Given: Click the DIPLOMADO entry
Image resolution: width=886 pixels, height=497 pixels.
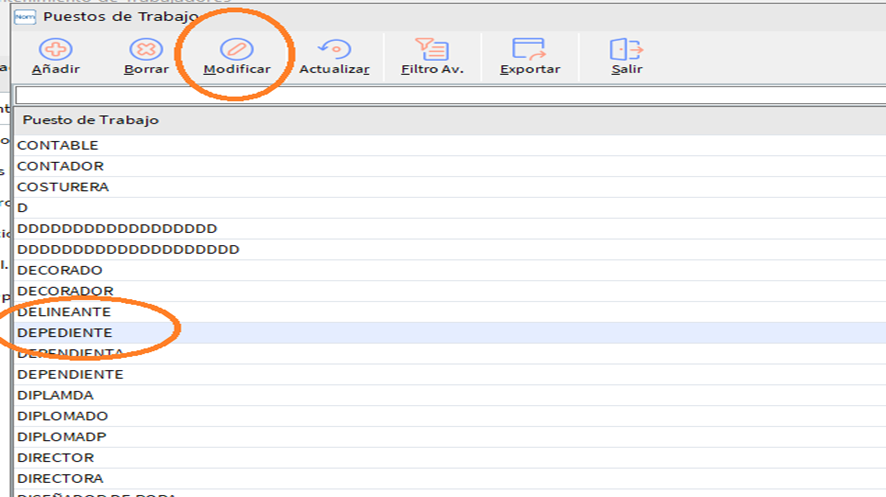Looking at the screenshot, I should coord(62,416).
